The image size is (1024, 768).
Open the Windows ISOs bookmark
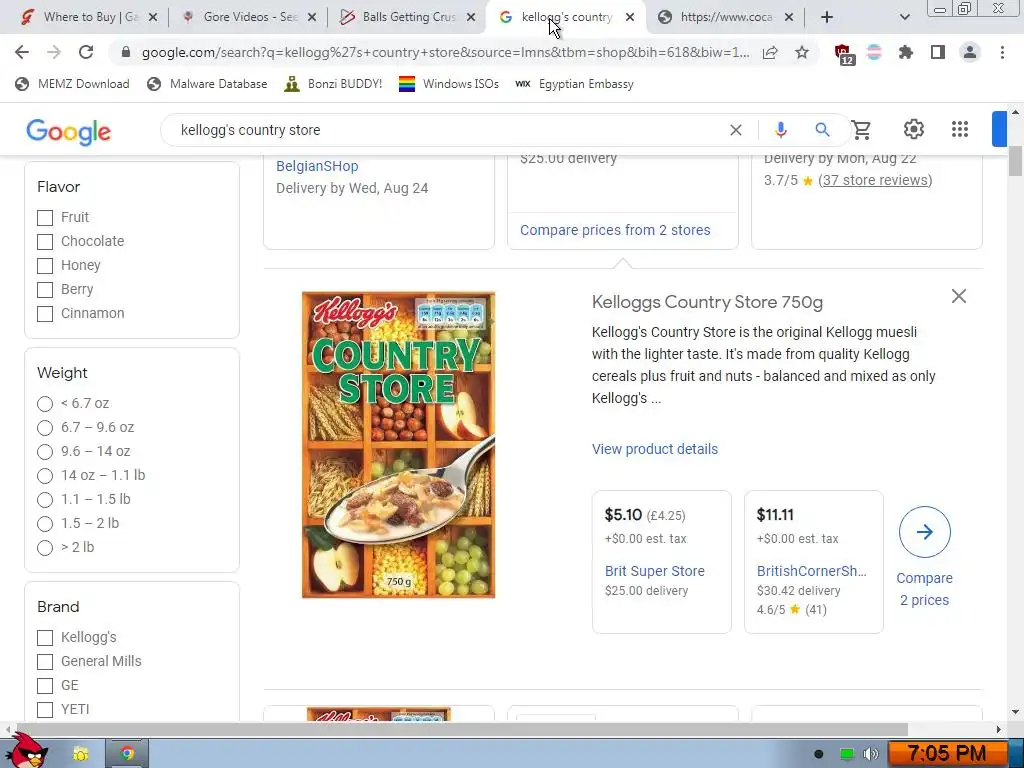tap(449, 84)
